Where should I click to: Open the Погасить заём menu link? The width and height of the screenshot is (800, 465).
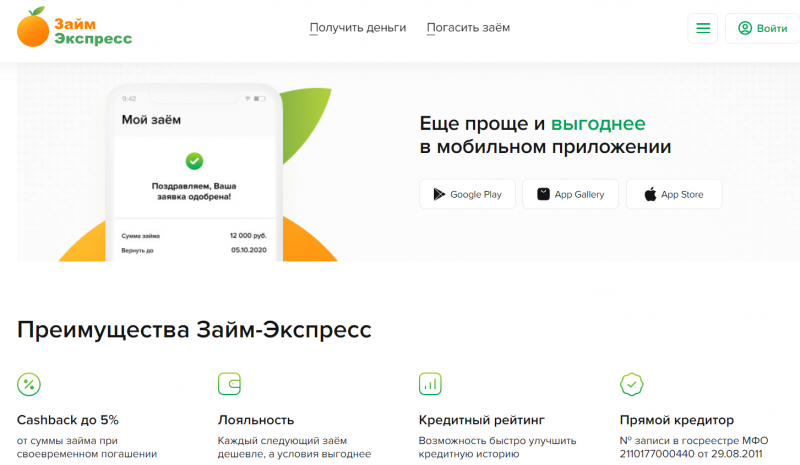click(468, 28)
